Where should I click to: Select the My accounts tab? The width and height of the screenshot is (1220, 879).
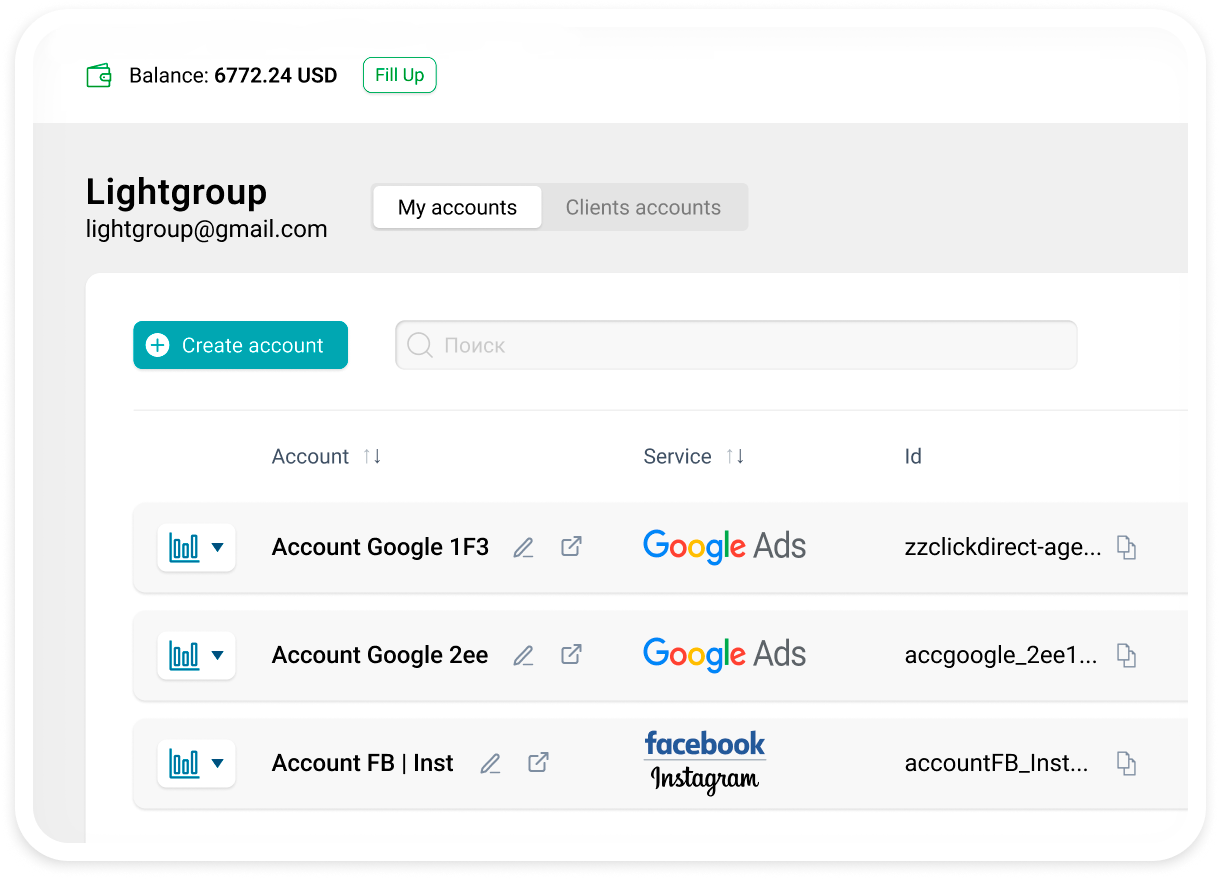tap(456, 207)
